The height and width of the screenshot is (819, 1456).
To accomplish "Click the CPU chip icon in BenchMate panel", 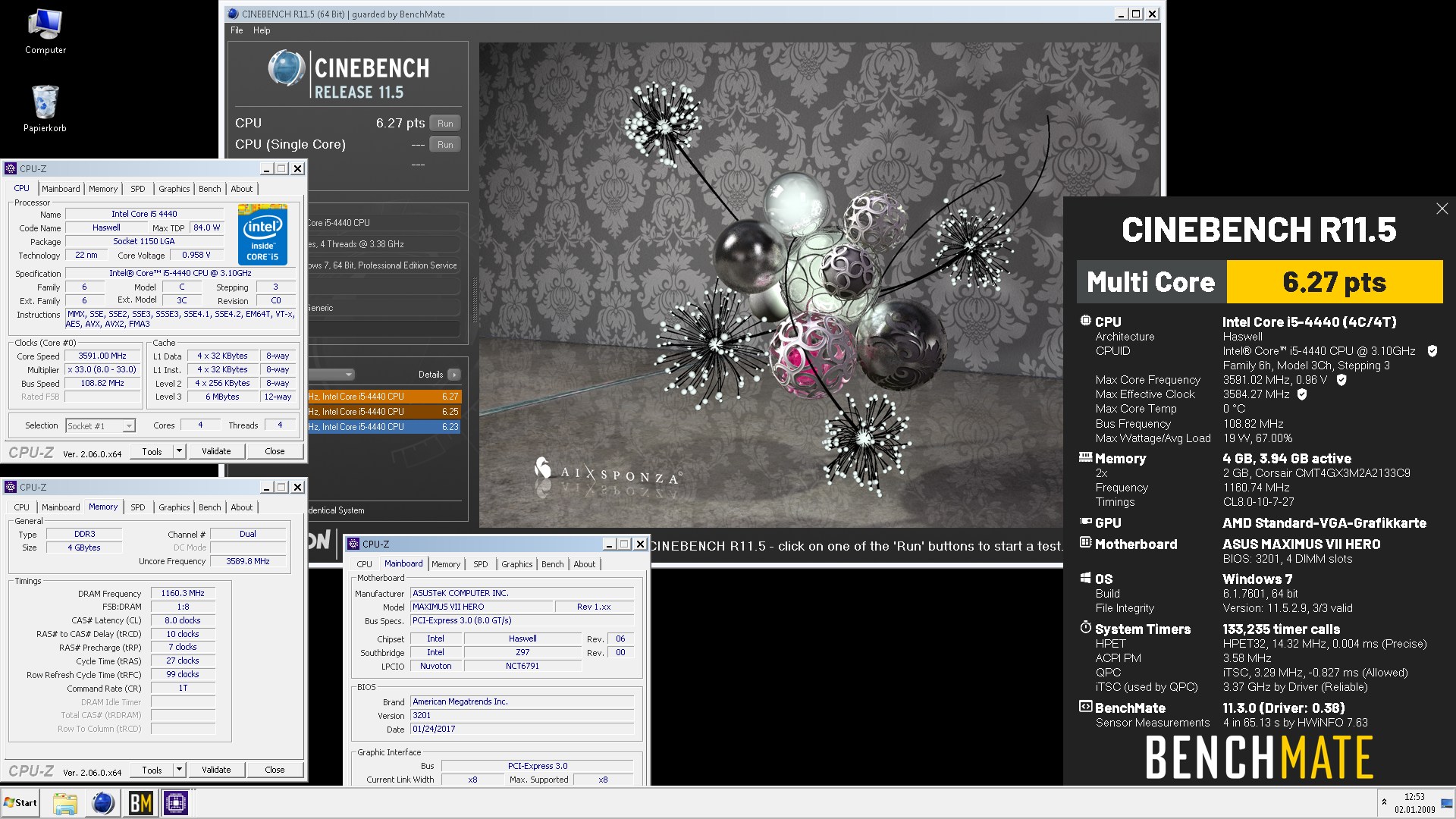I will (x=1086, y=321).
